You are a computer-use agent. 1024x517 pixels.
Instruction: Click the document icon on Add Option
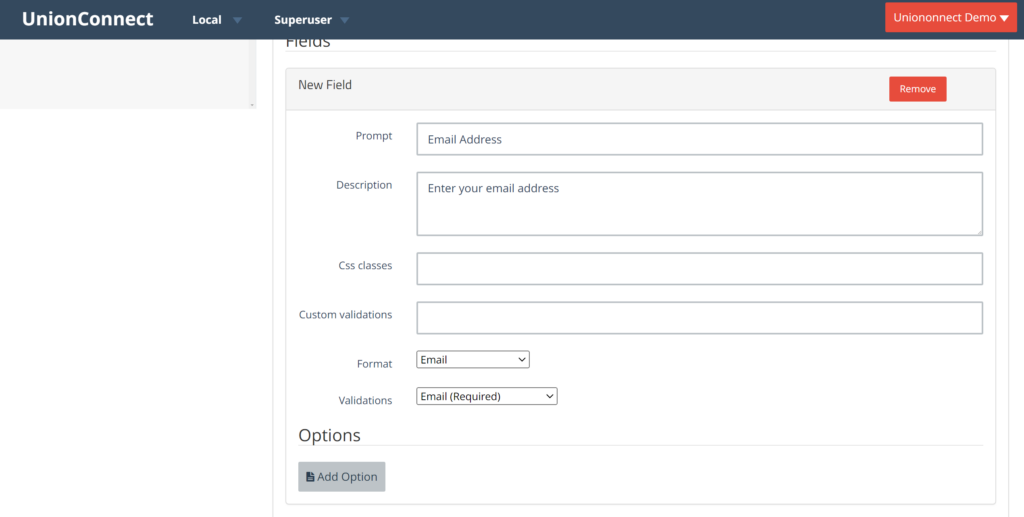point(310,477)
